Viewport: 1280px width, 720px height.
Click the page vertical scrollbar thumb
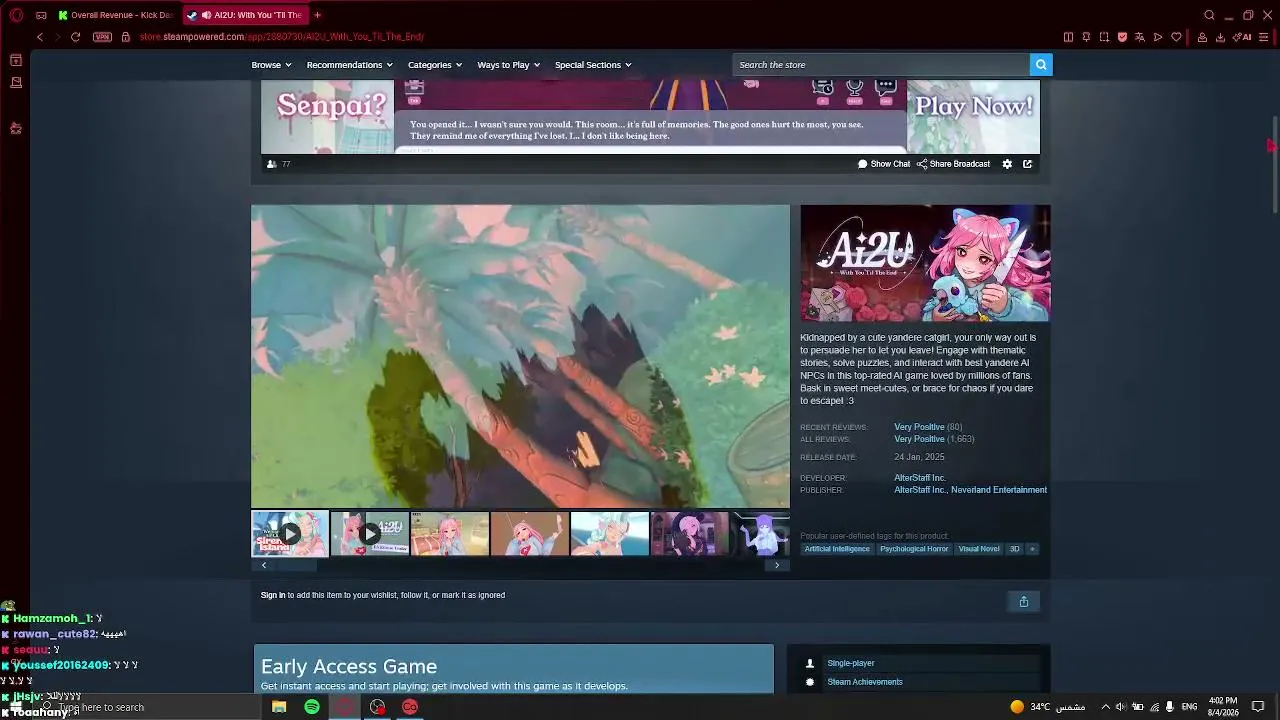1275,165
